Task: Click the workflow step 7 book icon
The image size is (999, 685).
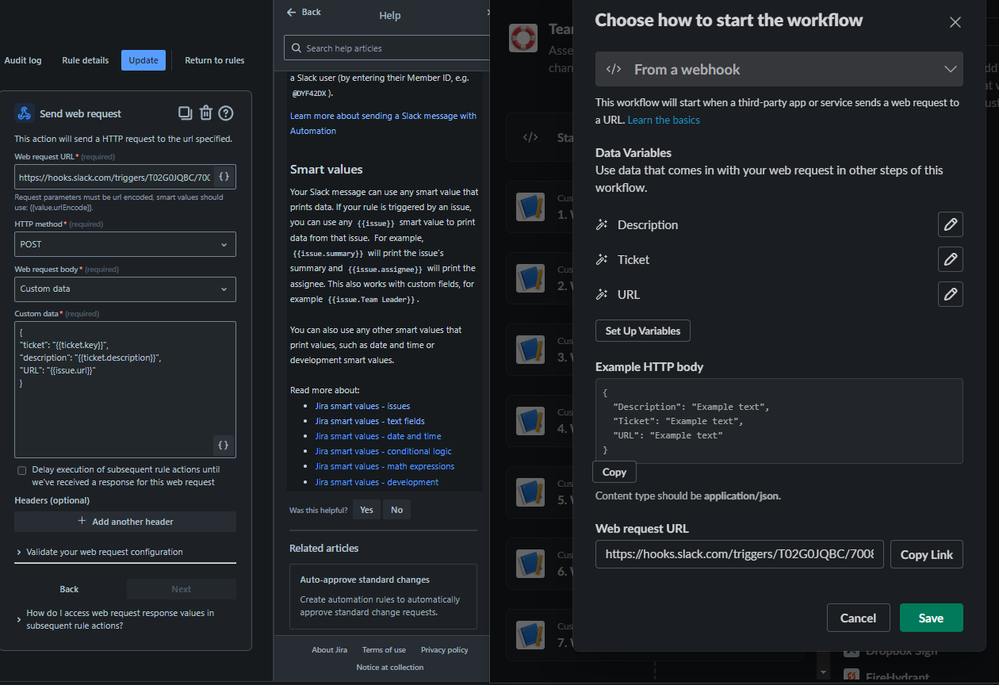Action: 530,635
